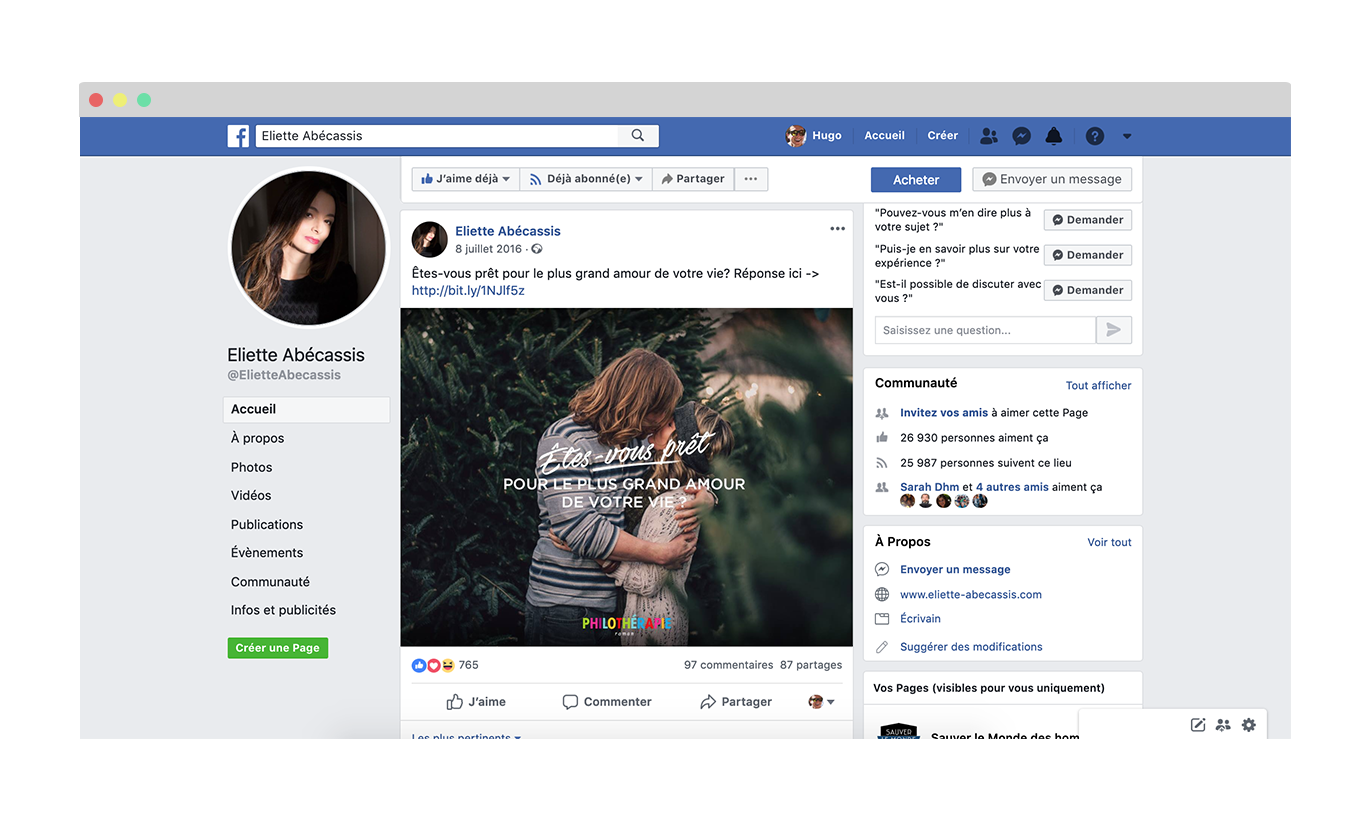Viewport: 1366px width, 820px height.
Task: Click the page's large profile picture
Action: [x=309, y=248]
